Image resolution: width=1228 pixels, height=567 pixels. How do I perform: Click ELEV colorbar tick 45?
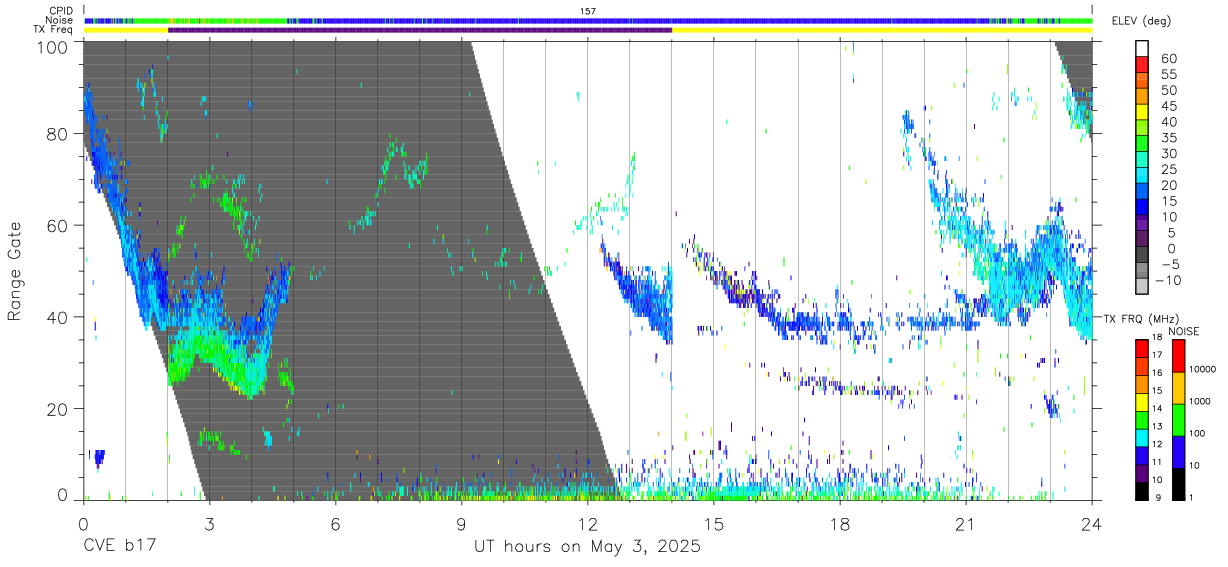[x=1167, y=107]
